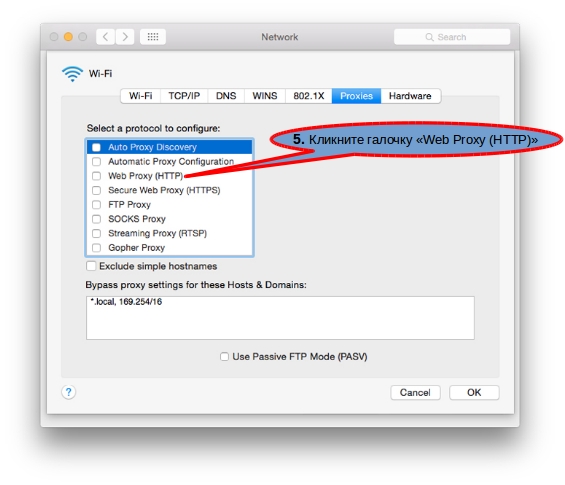Switch to the TCP/IP tab

click(x=184, y=96)
